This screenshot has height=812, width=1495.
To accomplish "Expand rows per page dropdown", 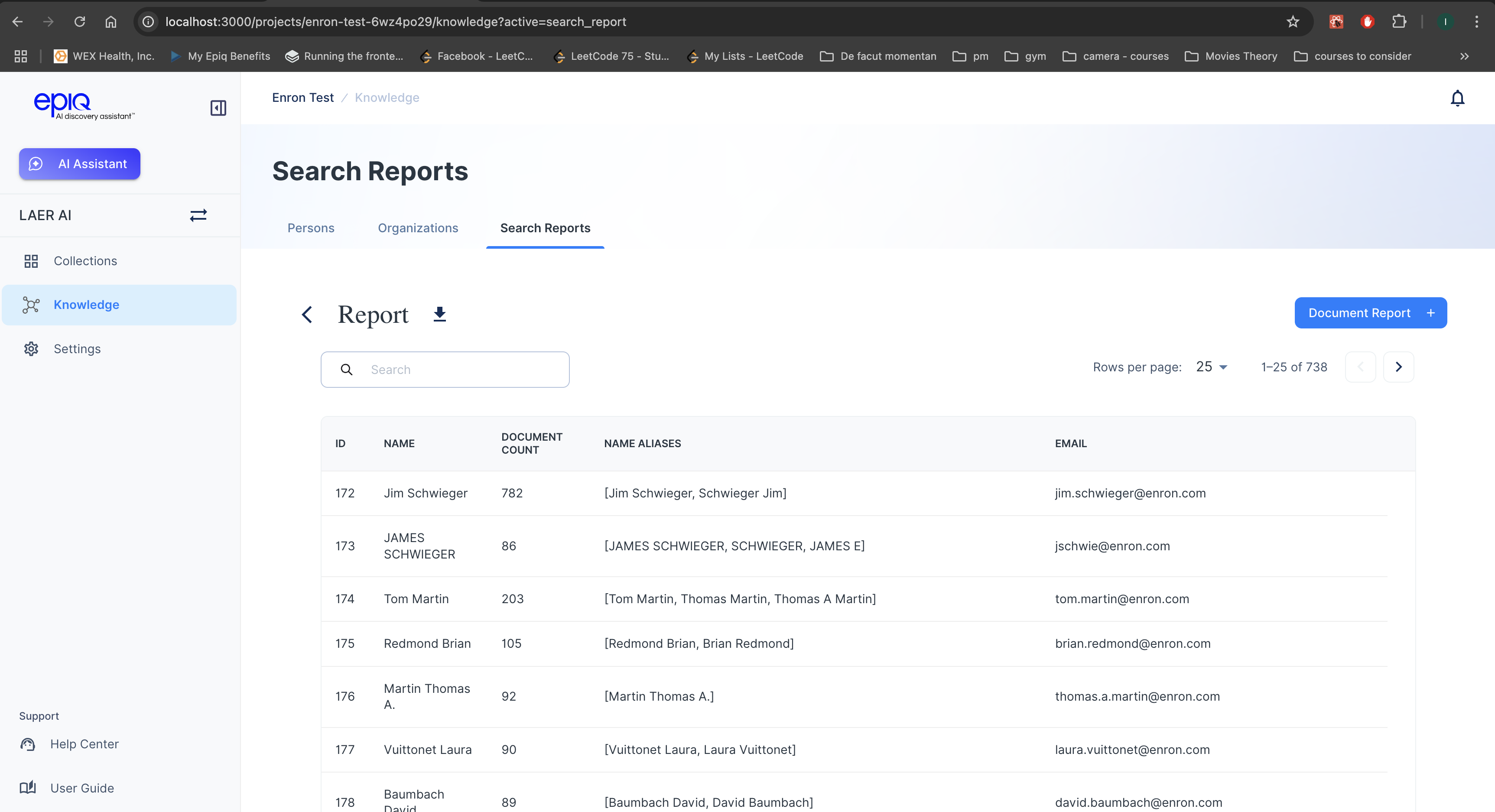I will [1212, 367].
